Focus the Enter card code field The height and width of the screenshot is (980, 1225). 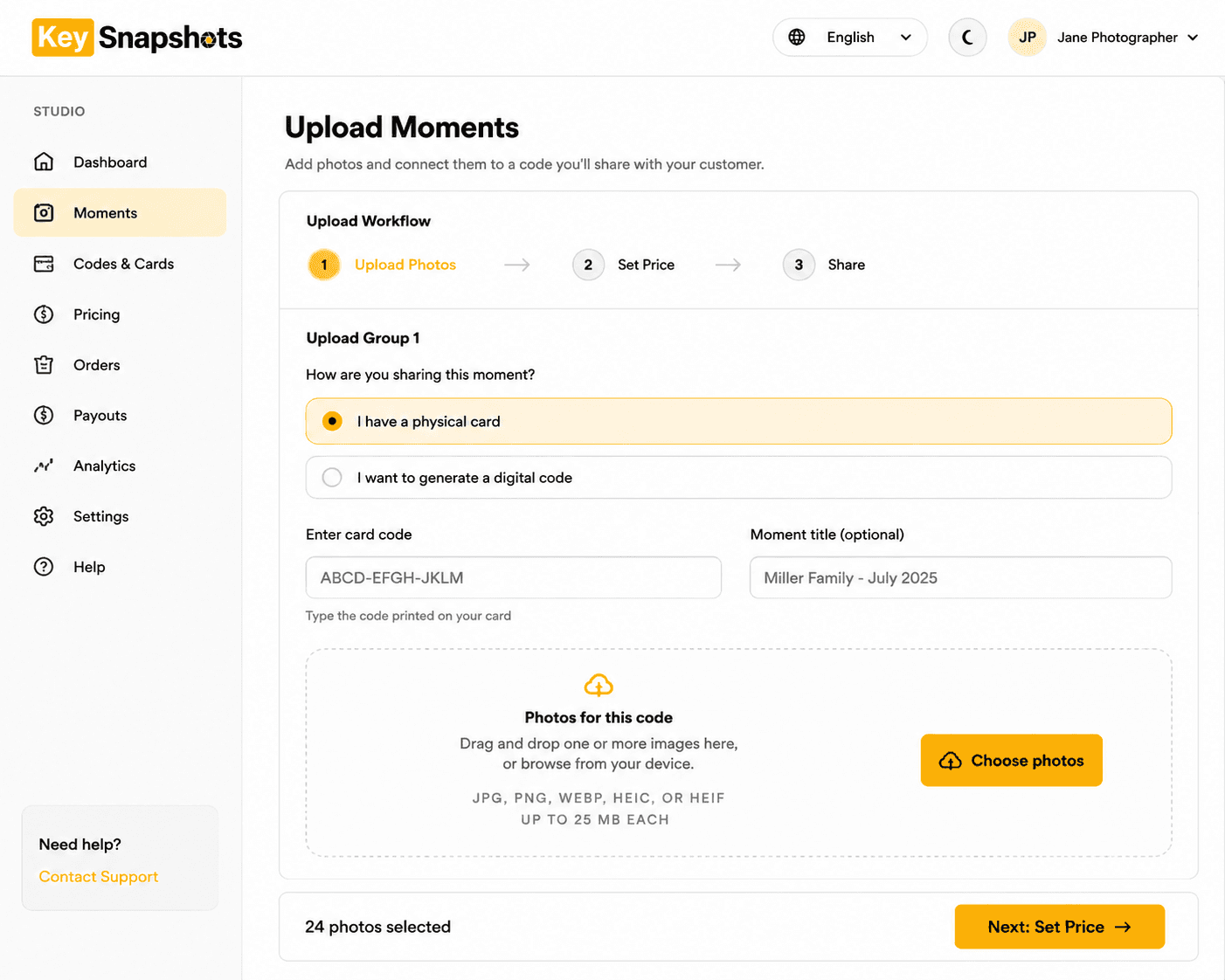pyautogui.click(x=514, y=577)
